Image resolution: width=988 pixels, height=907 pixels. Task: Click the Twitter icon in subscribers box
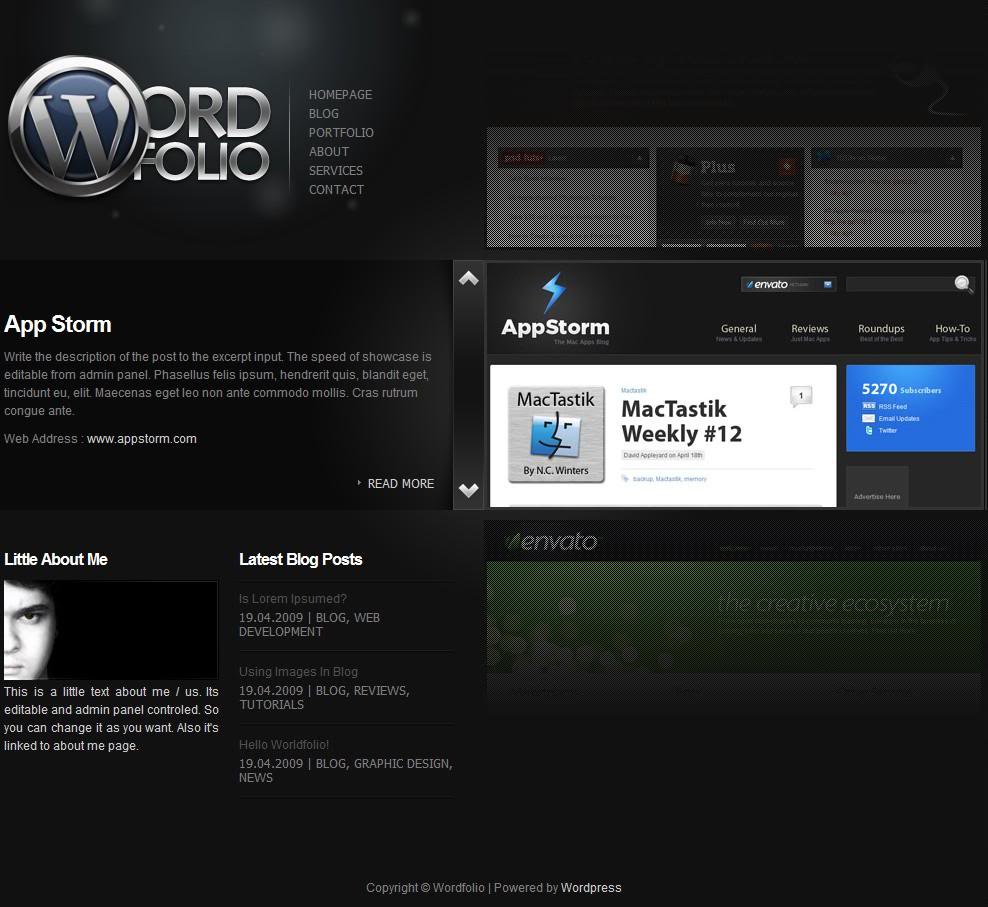869,430
